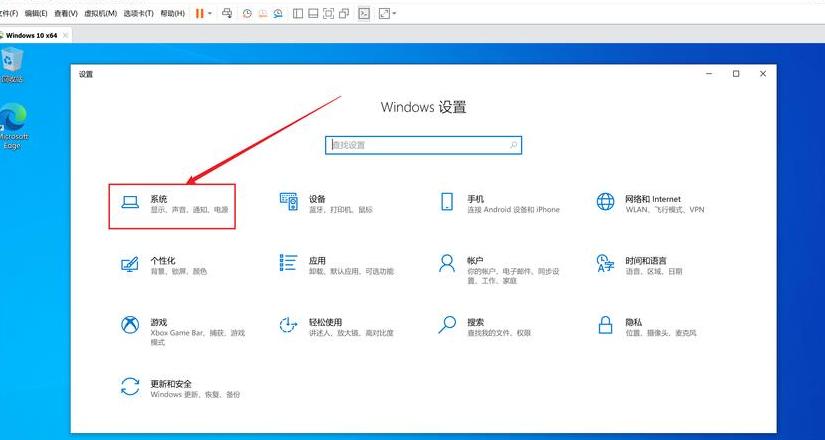825x440 pixels.
Task: Click the 系统 heading text
Action: tap(159, 199)
